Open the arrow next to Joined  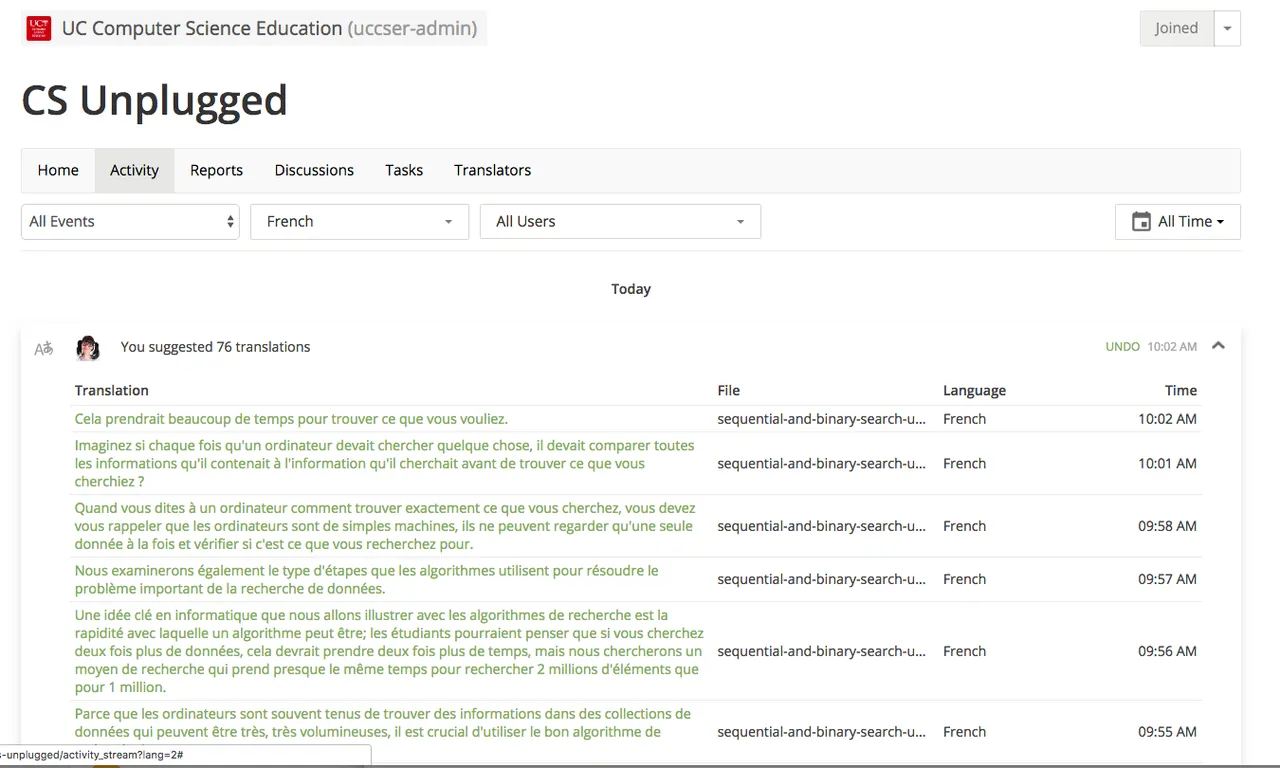(1227, 28)
